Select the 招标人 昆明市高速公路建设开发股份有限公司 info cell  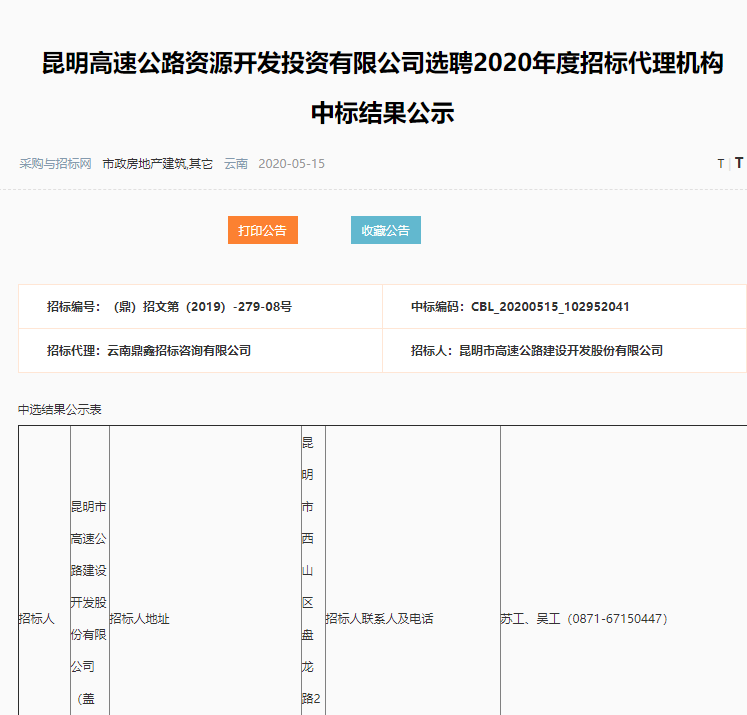(564, 351)
